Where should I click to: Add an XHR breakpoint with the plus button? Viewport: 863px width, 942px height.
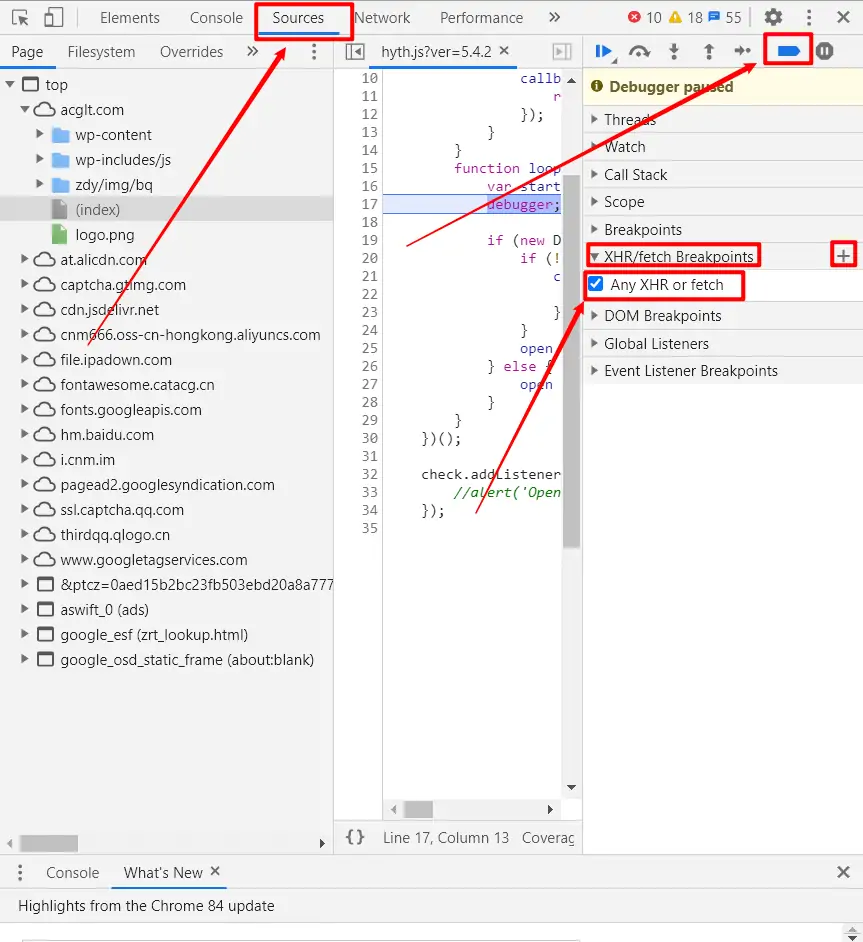pyautogui.click(x=843, y=254)
